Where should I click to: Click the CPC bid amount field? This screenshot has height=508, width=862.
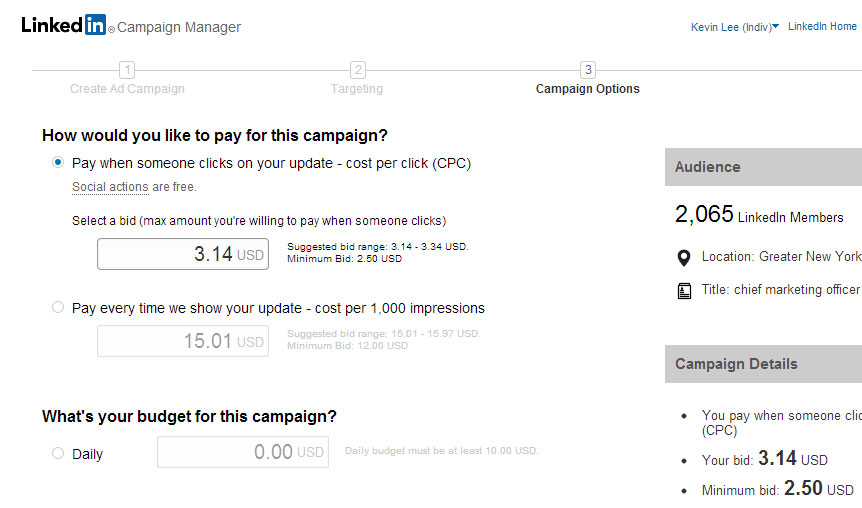tap(183, 254)
